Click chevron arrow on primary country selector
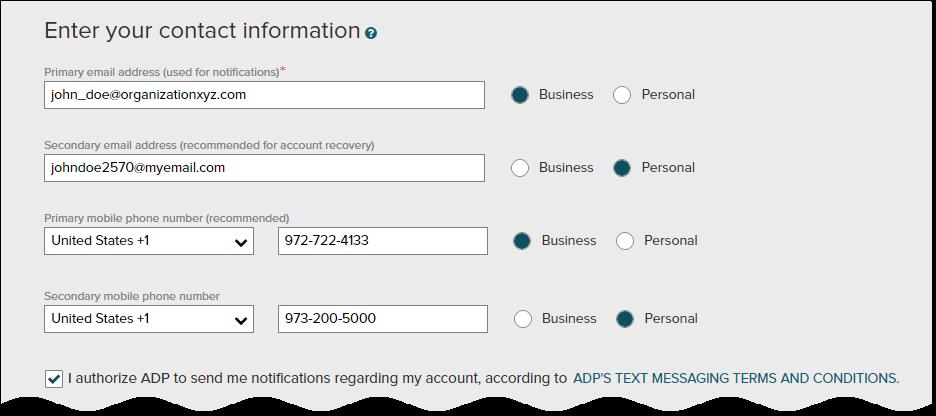 point(241,242)
